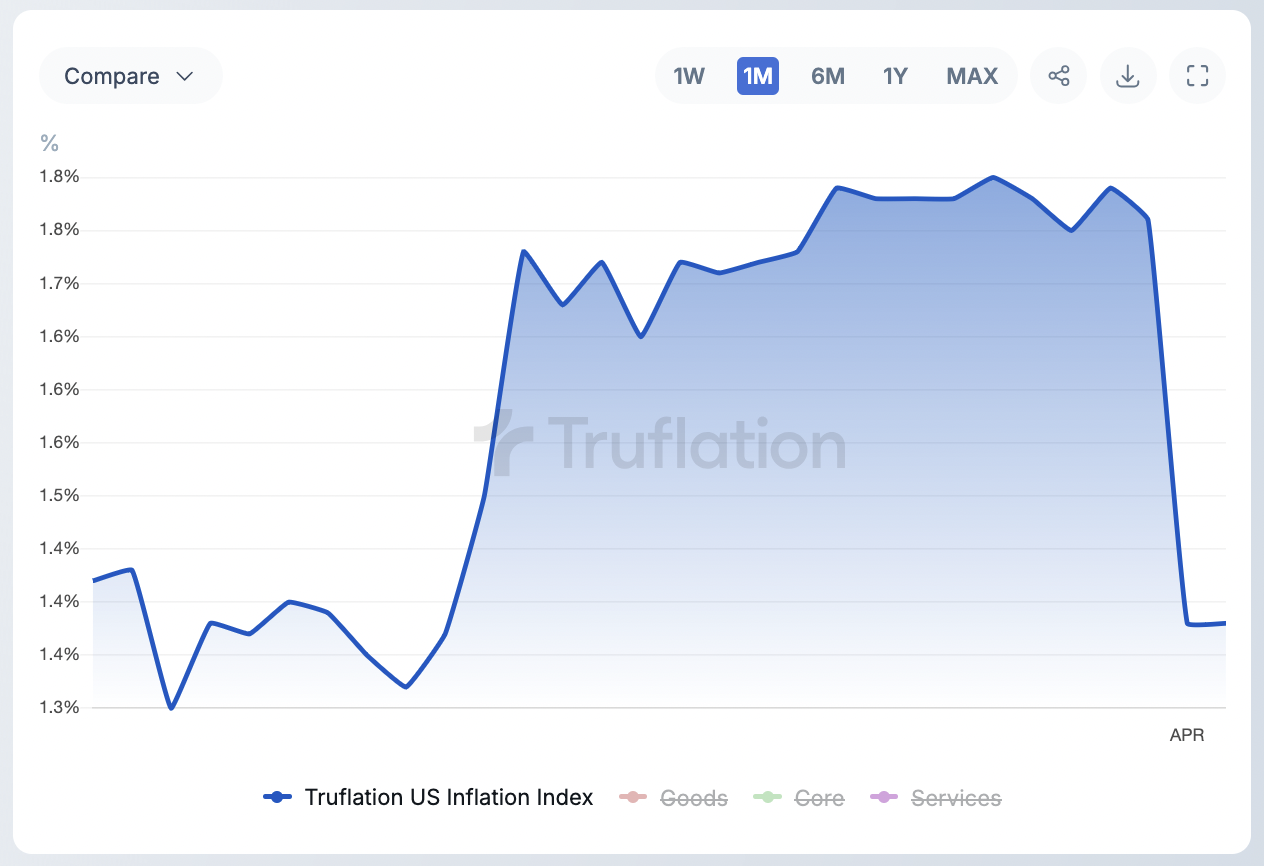Screen dimensions: 1264x866
Task: Enable the Core series label in legend
Action: click(x=819, y=798)
